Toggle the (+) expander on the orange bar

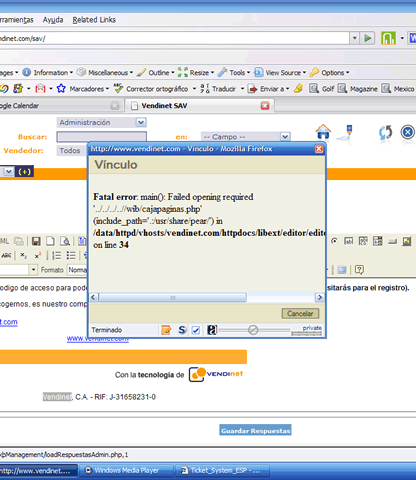(x=25, y=172)
